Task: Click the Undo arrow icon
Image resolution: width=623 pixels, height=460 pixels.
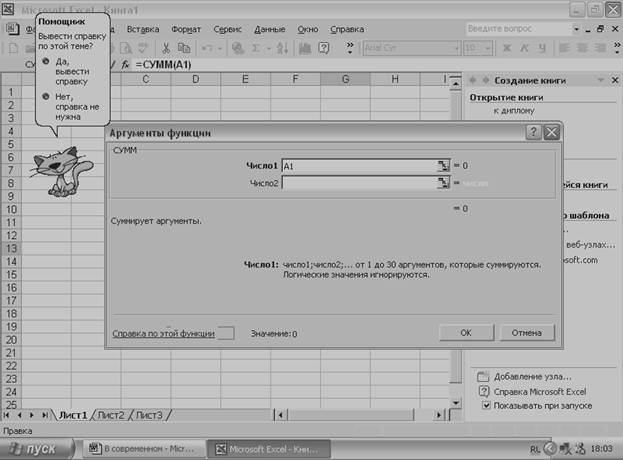Action: [x=207, y=48]
